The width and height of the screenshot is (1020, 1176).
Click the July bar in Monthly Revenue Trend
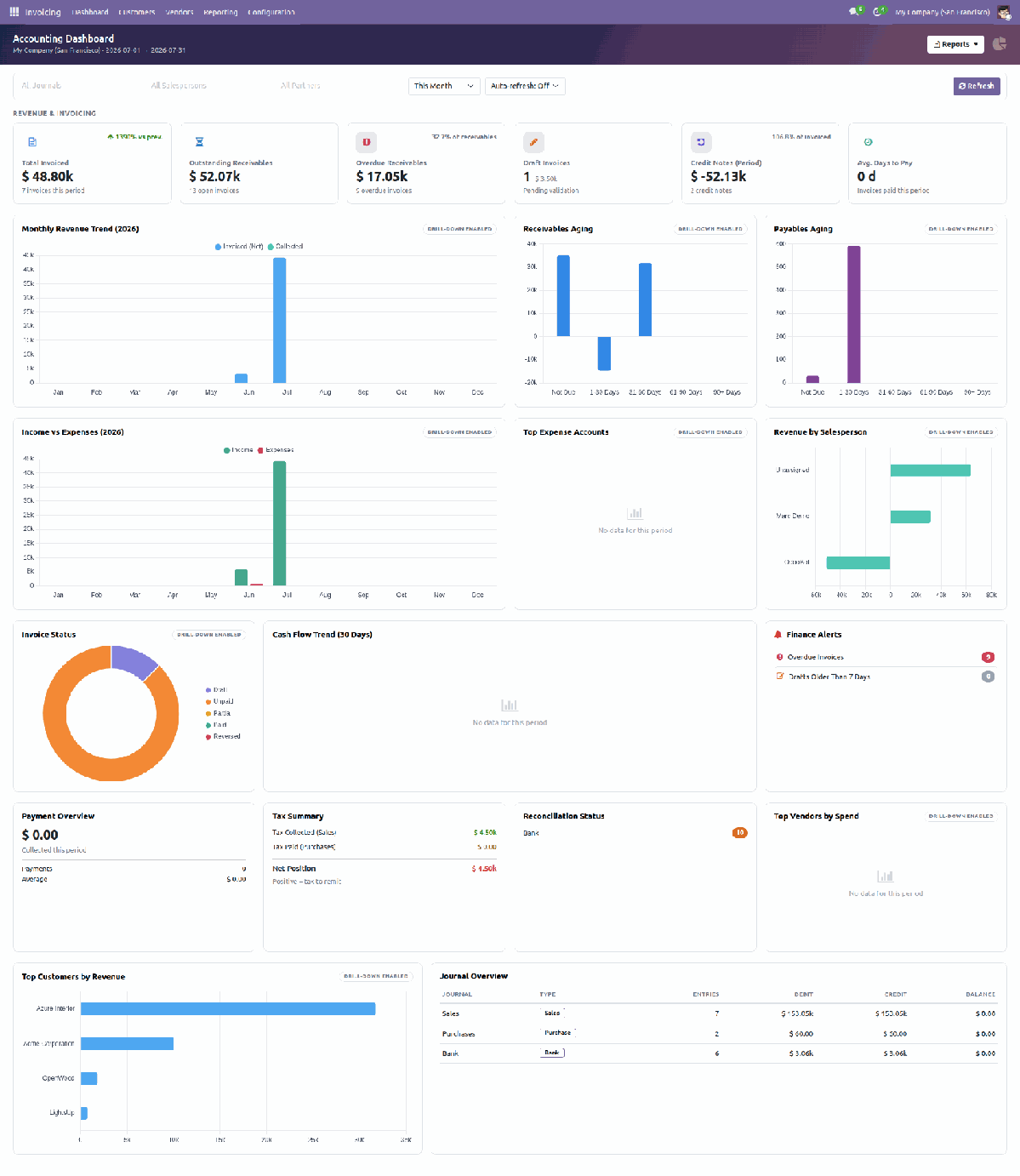279,320
